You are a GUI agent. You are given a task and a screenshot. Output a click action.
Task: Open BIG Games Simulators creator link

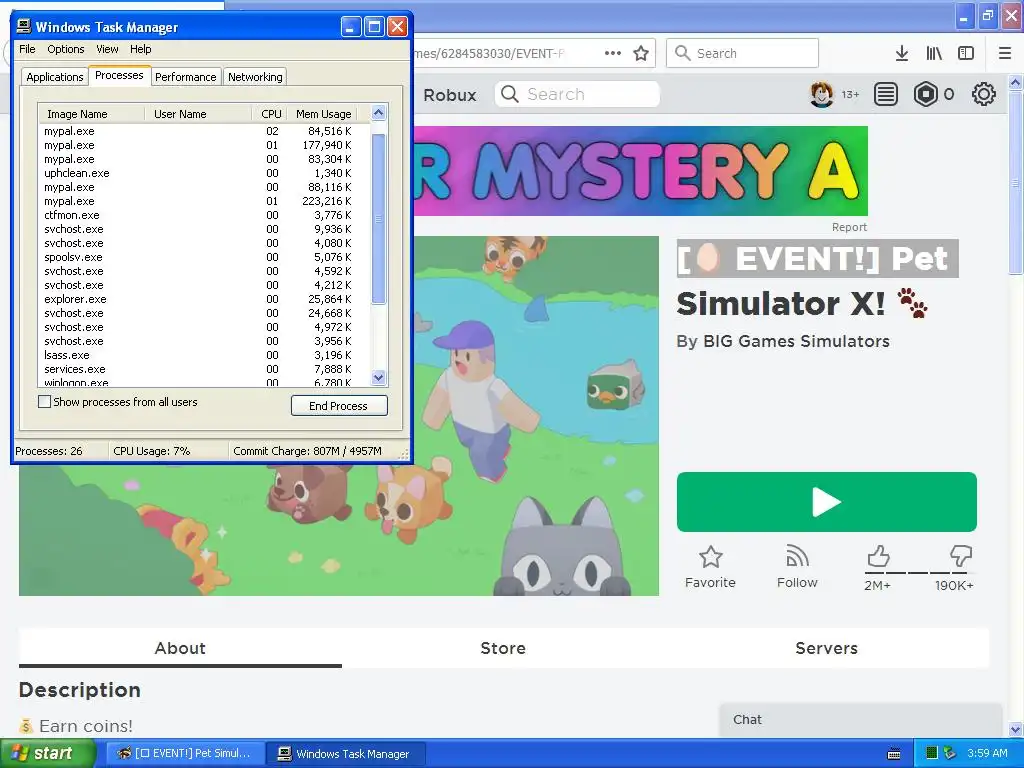pyautogui.click(x=796, y=342)
